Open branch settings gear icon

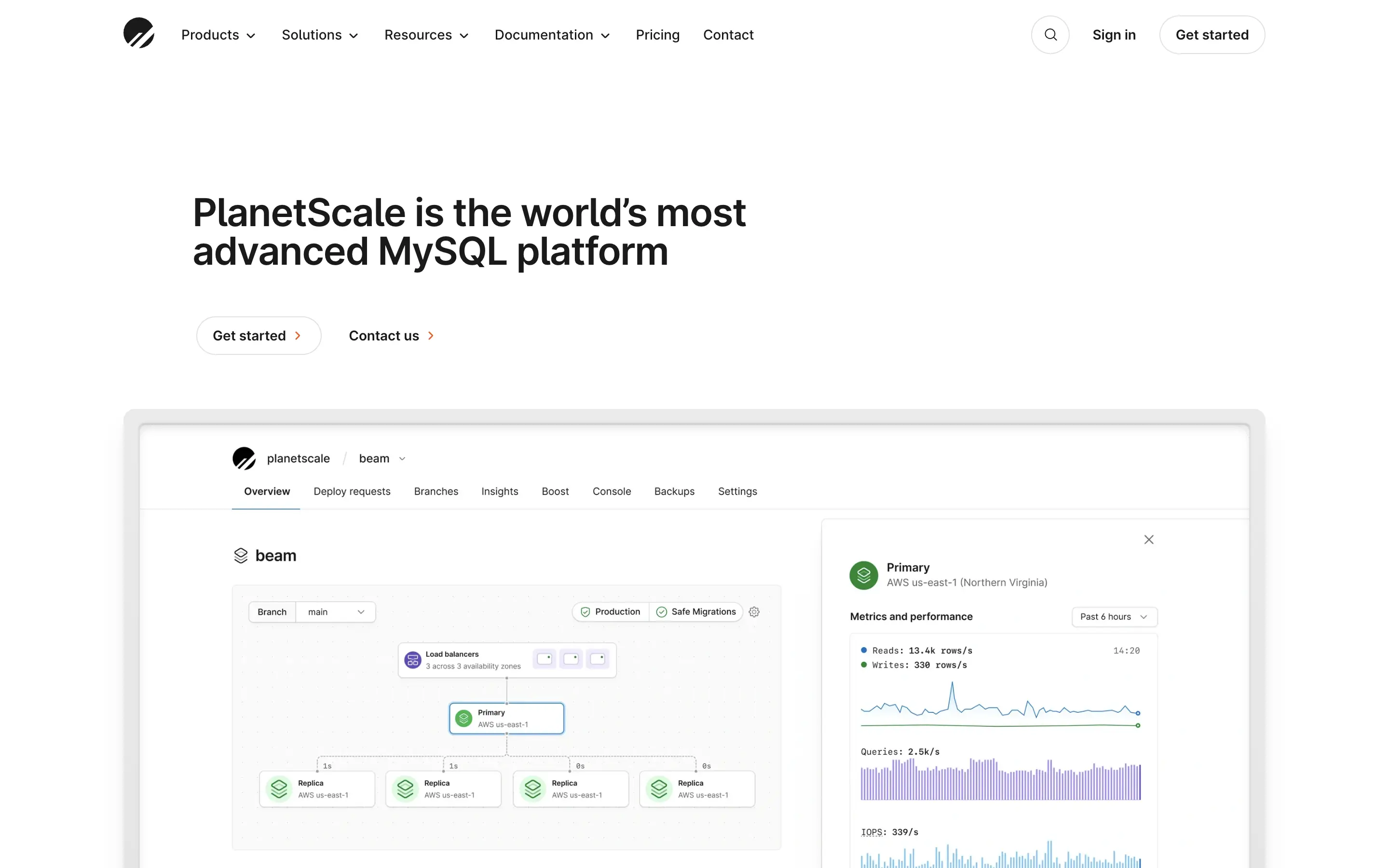click(754, 612)
